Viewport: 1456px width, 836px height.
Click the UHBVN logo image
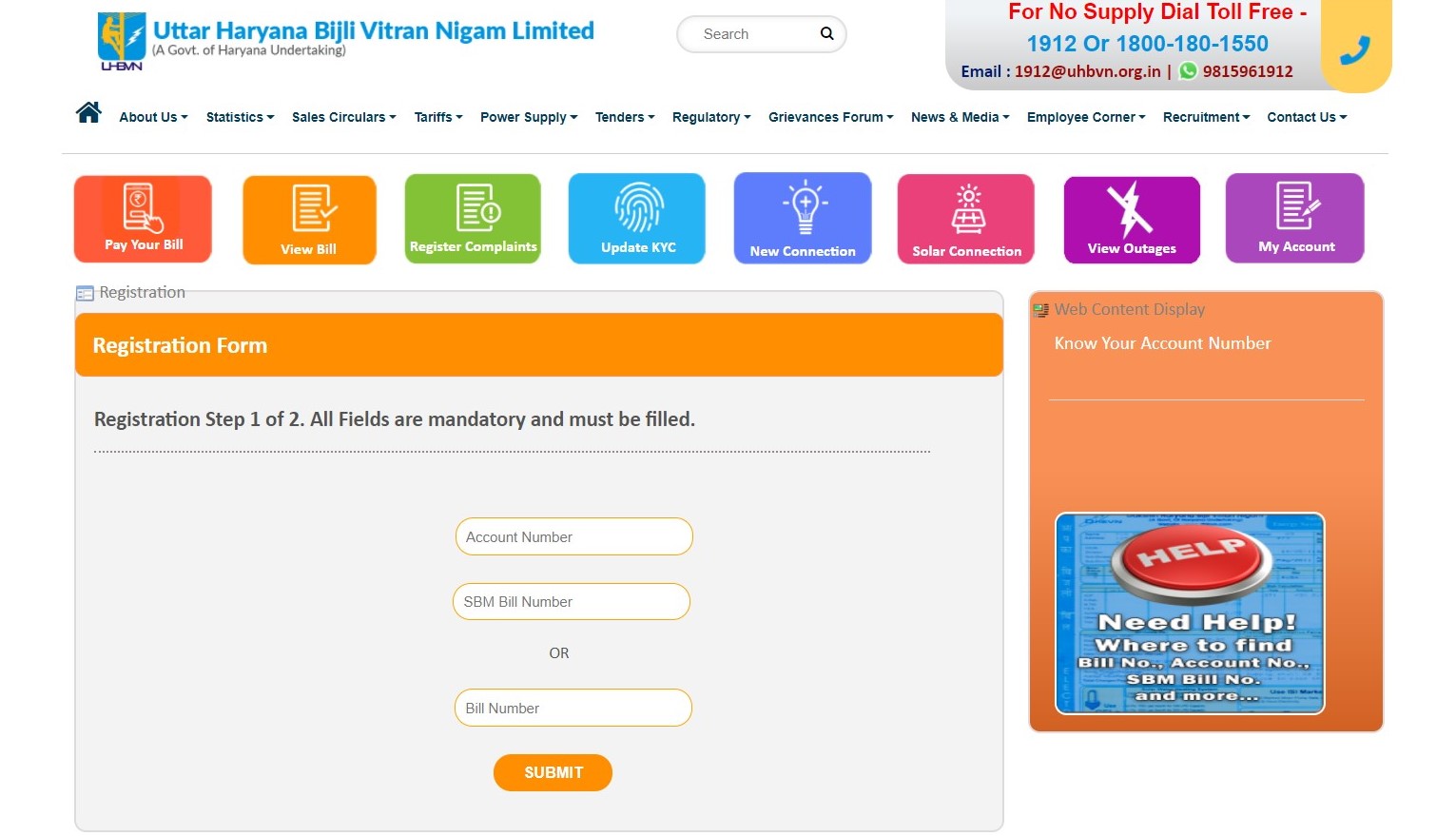(x=122, y=41)
